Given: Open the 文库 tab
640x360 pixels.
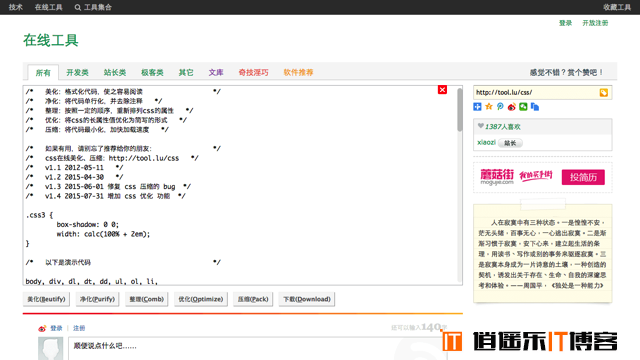Looking at the screenshot, I should [x=216, y=72].
